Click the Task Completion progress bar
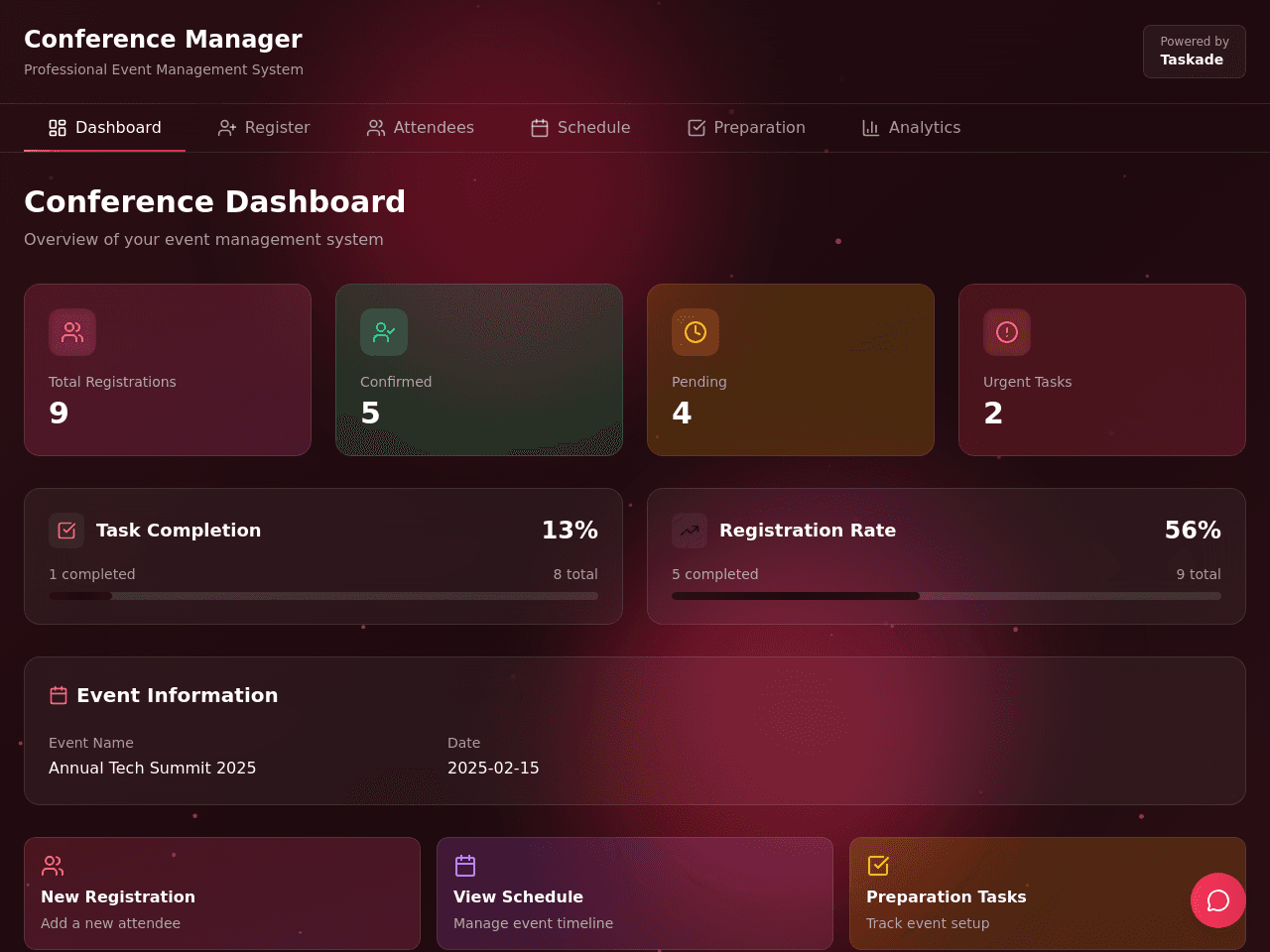 [x=323, y=596]
